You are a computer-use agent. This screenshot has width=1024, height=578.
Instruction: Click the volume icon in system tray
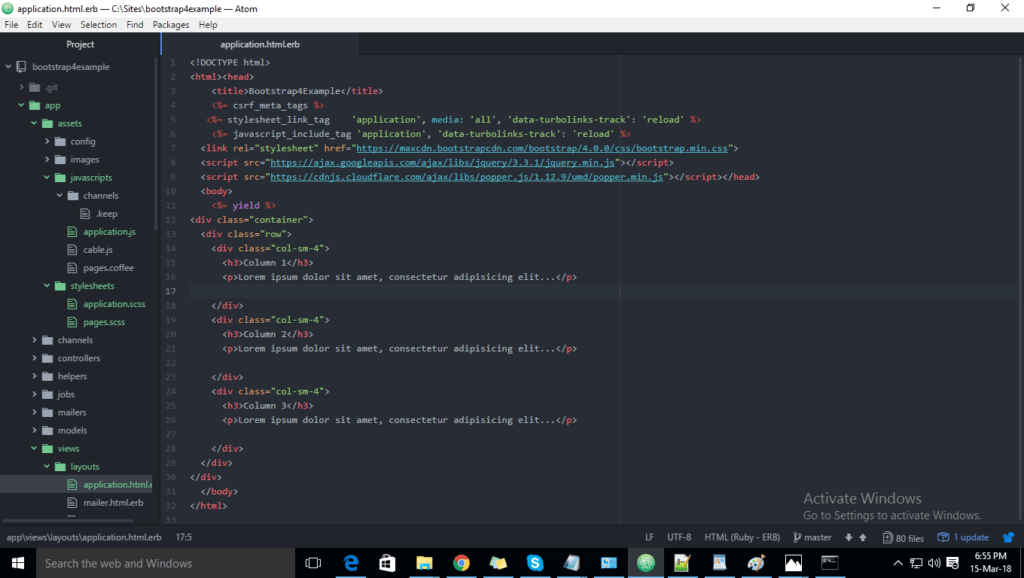pyautogui.click(x=934, y=563)
